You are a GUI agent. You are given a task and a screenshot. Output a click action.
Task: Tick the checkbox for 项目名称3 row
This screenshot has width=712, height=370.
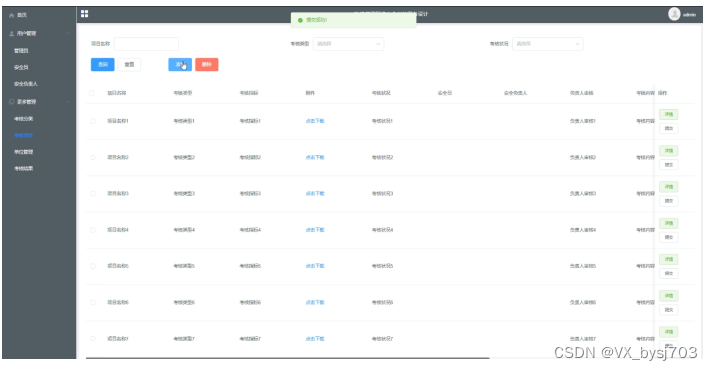93,194
